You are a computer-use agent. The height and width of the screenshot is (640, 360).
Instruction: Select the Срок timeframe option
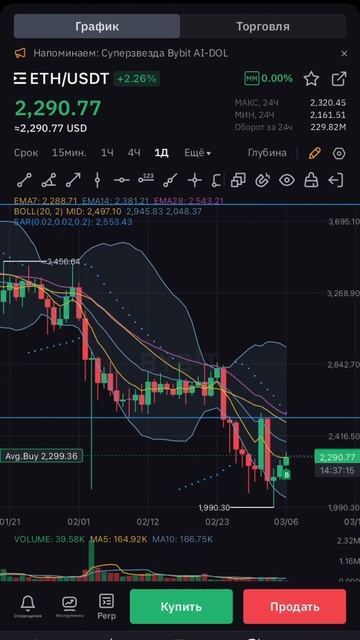click(x=26, y=153)
